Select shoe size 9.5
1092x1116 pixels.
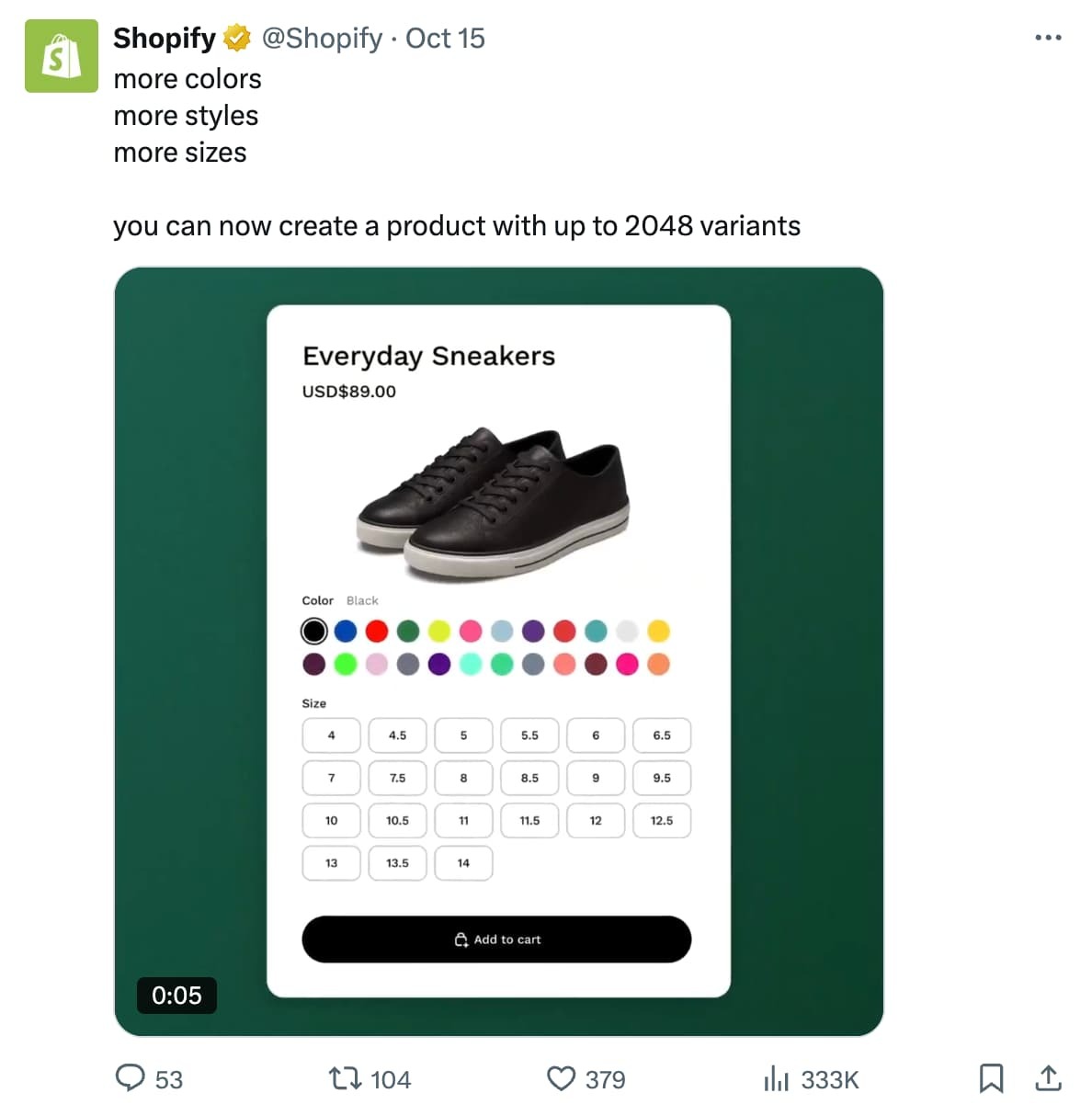tap(662, 778)
